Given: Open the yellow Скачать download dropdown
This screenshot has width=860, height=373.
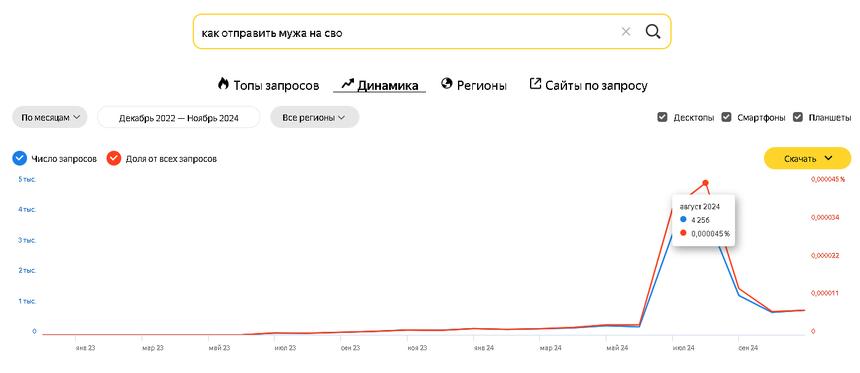Looking at the screenshot, I should coord(807,159).
